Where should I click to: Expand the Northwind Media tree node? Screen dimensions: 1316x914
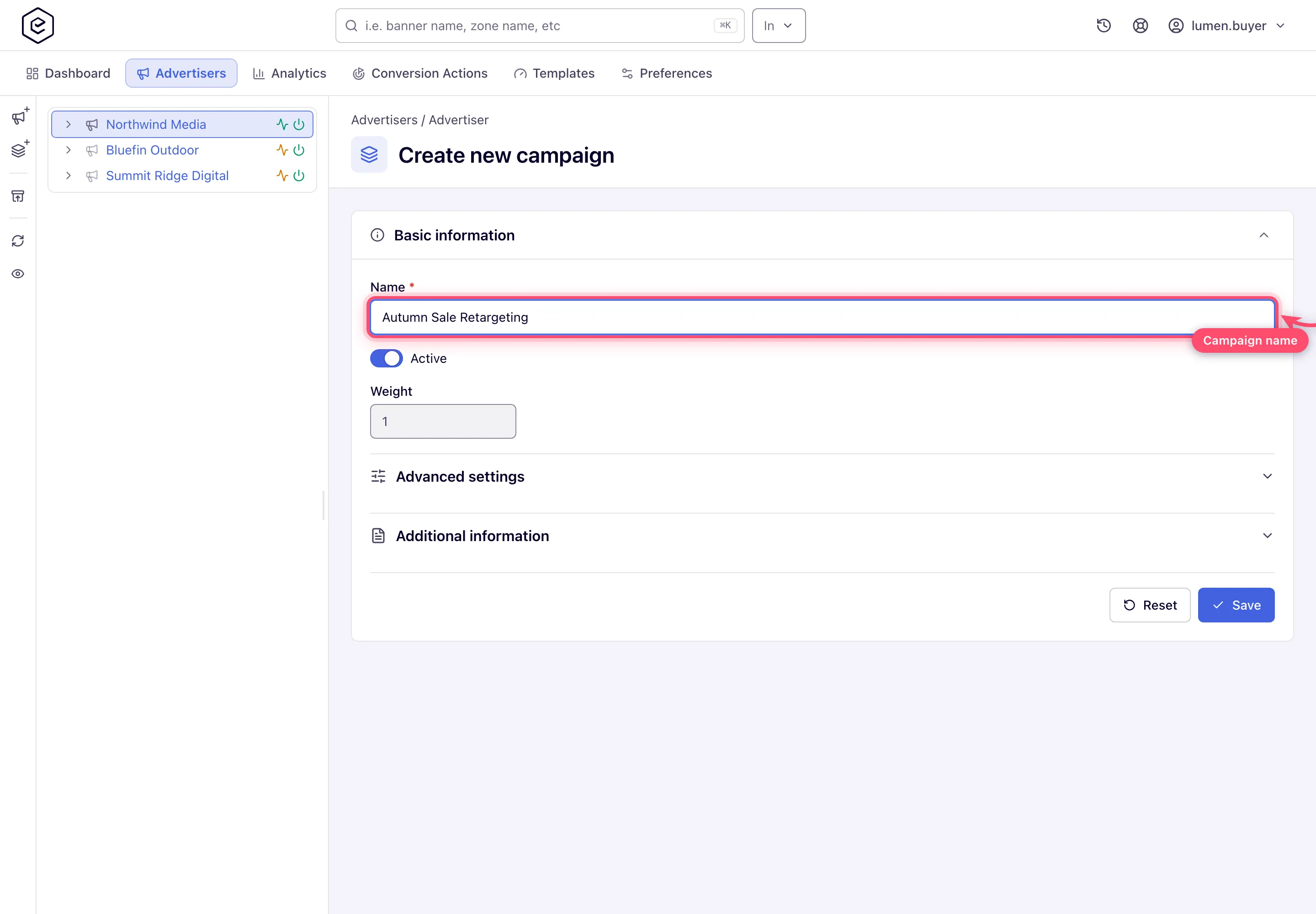68,124
